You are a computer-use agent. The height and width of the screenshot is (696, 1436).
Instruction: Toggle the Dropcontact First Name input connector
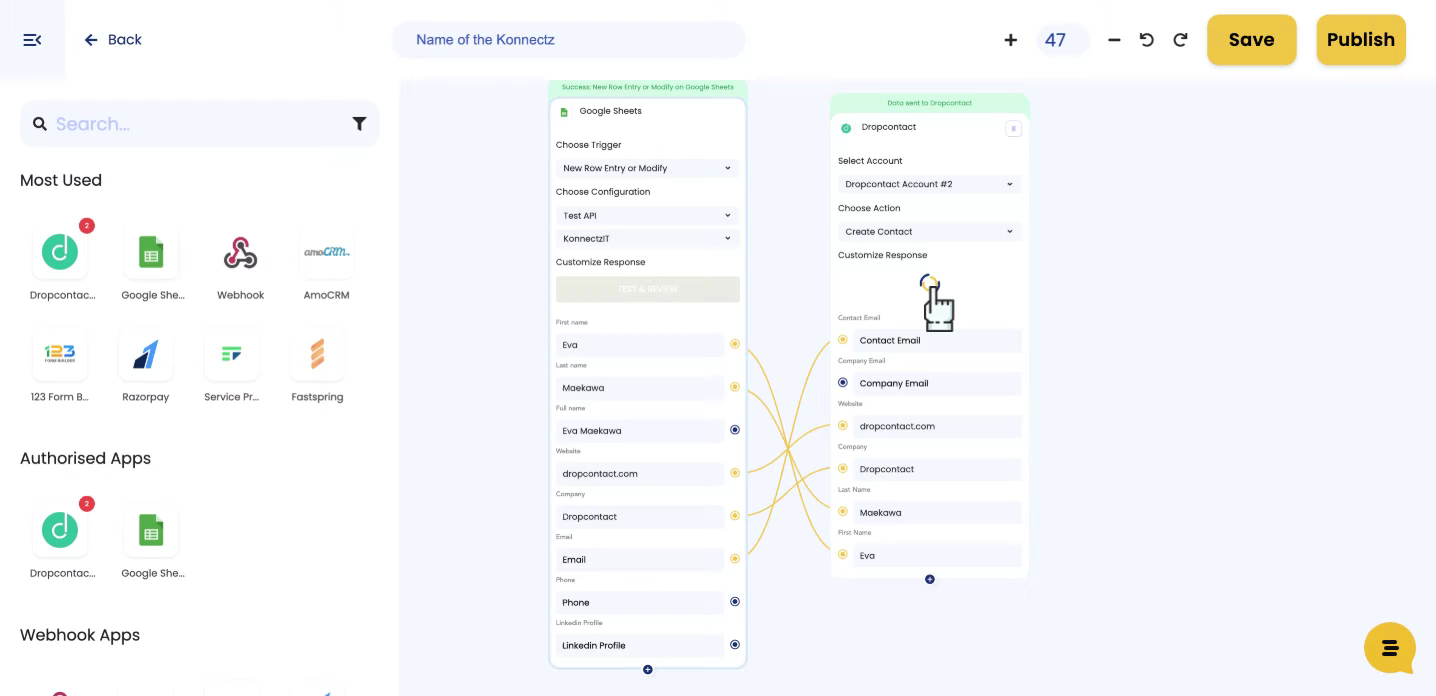[x=843, y=555]
